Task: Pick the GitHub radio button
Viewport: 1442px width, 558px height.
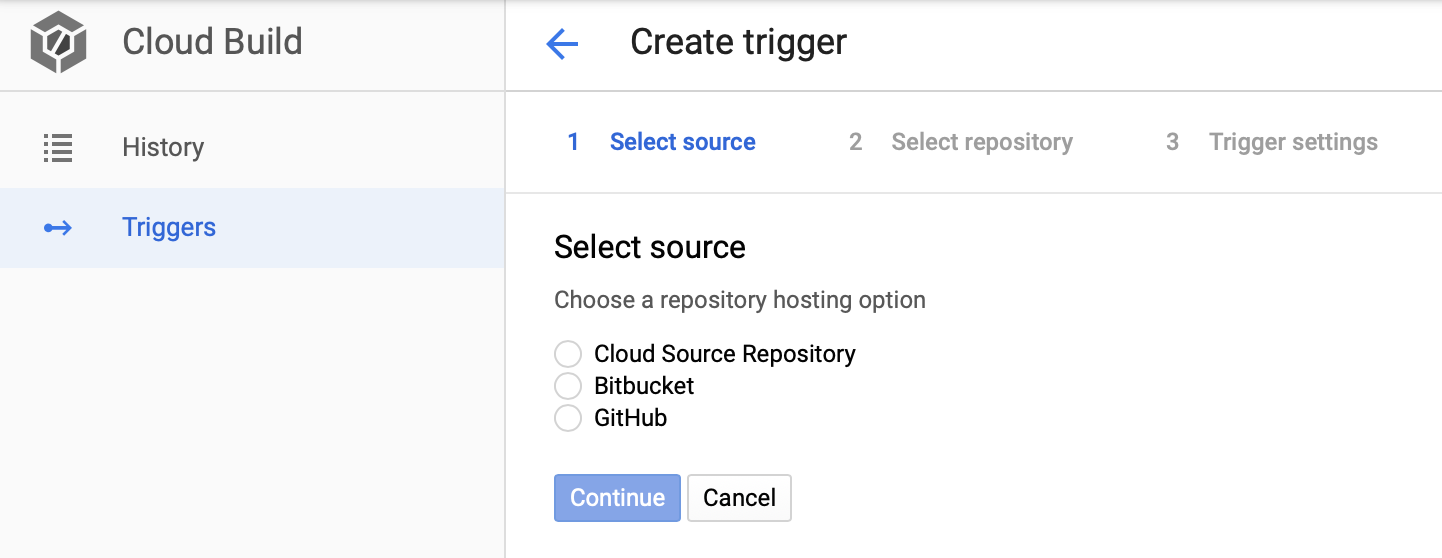Action: tap(568, 418)
